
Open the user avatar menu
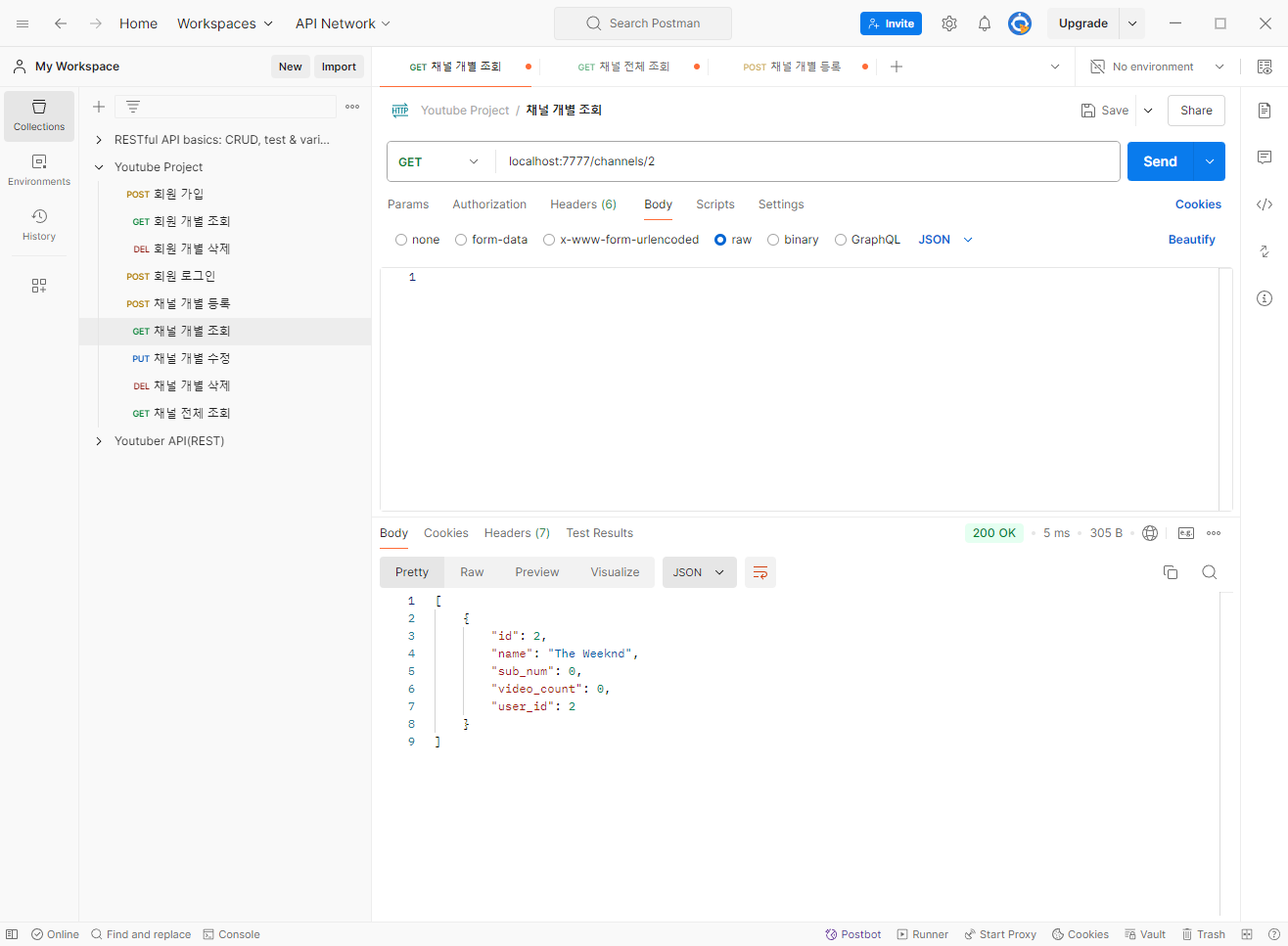click(x=1020, y=23)
